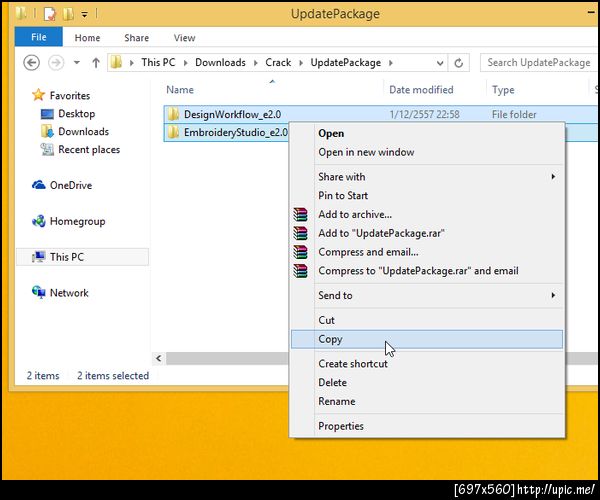Screen dimensions: 600x500
Task: Choose Add to archive... WinRAR entry
Action: point(427,214)
